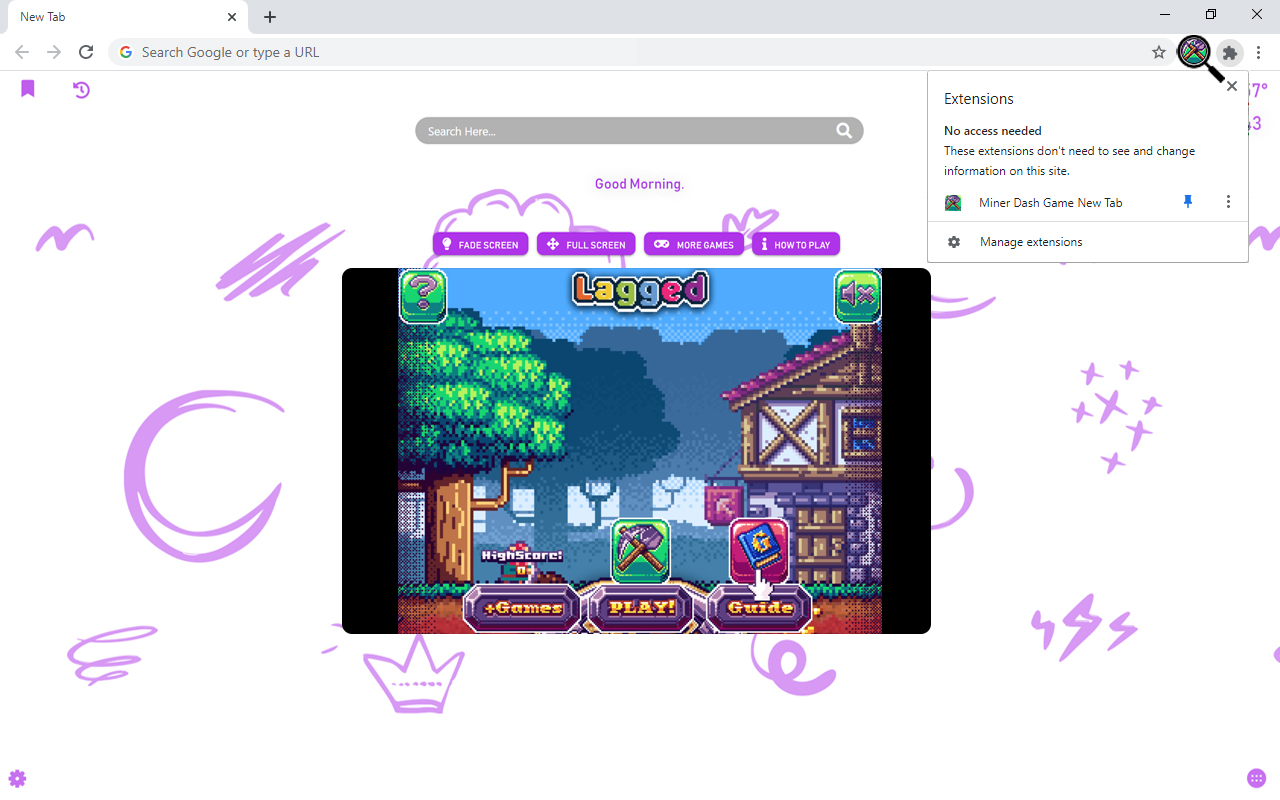Click the pickaxe and shovel game icon
Image resolution: width=1280 pixels, height=800 pixels.
click(640, 550)
